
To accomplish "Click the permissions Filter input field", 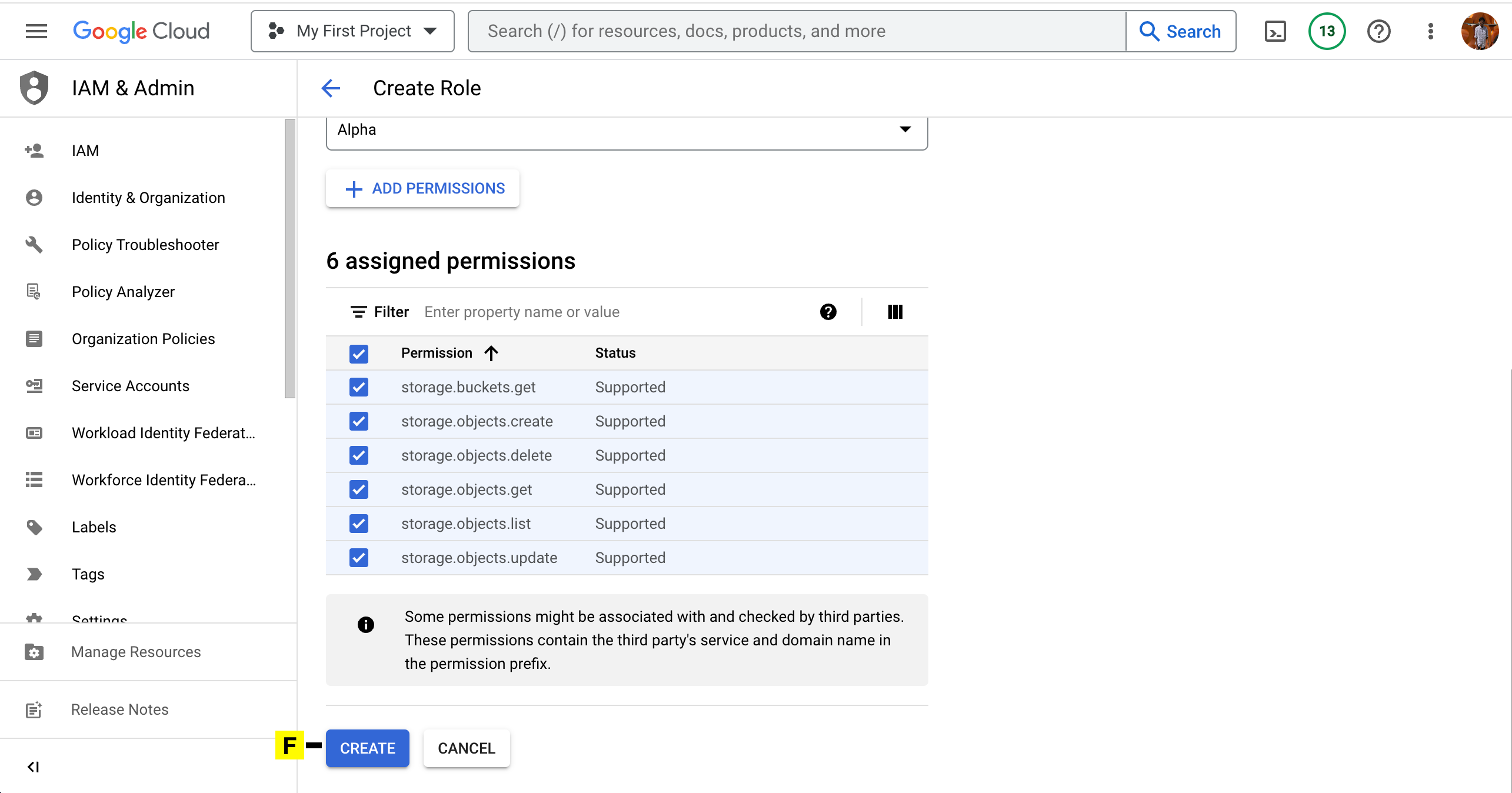I will [612, 312].
